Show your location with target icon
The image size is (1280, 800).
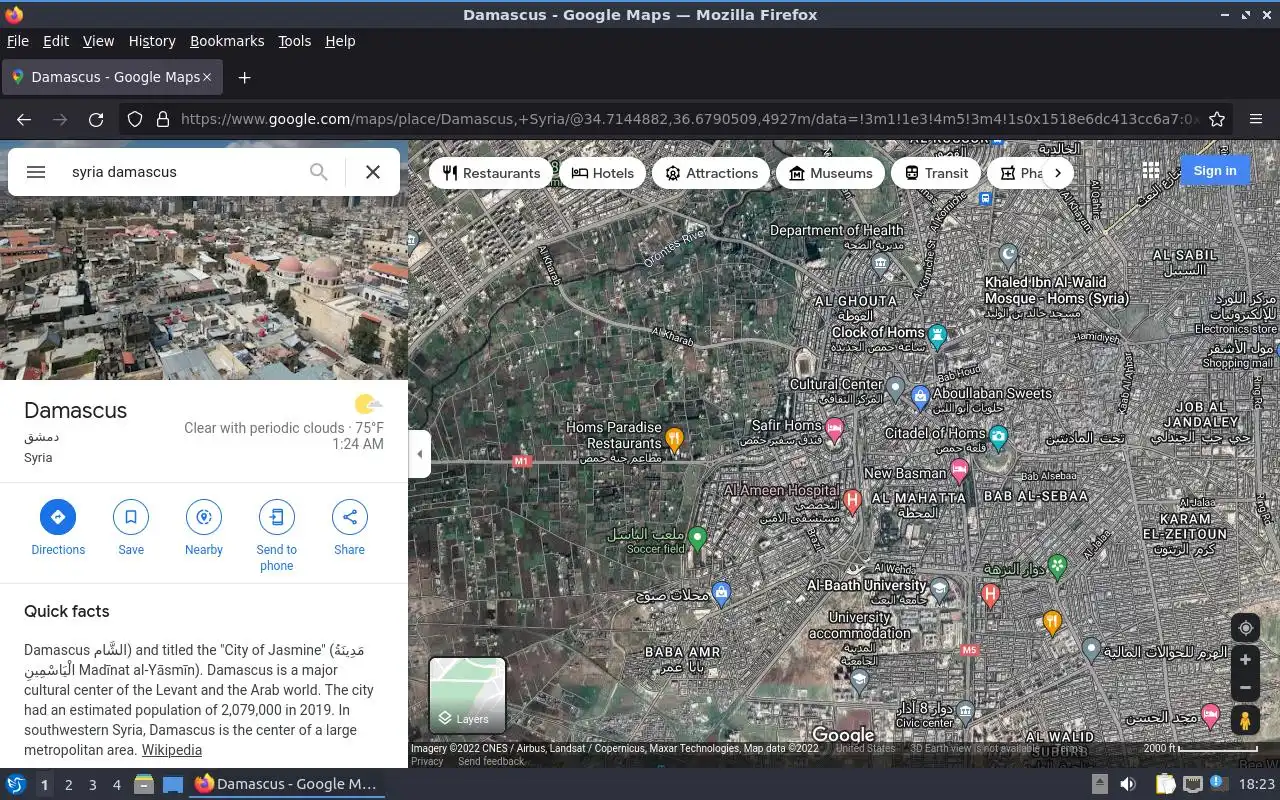coord(1245,628)
